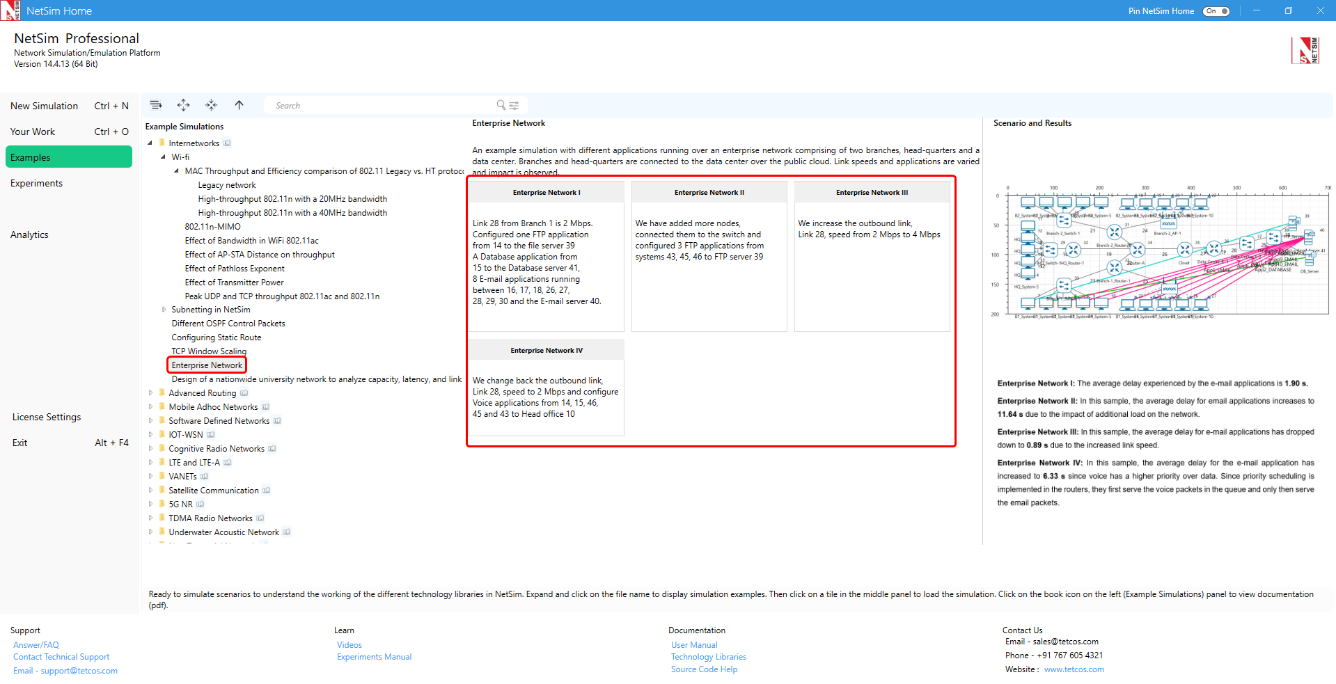Click the Contact Technical Support link
This screenshot has height=684, width=1336.
[x=61, y=657]
